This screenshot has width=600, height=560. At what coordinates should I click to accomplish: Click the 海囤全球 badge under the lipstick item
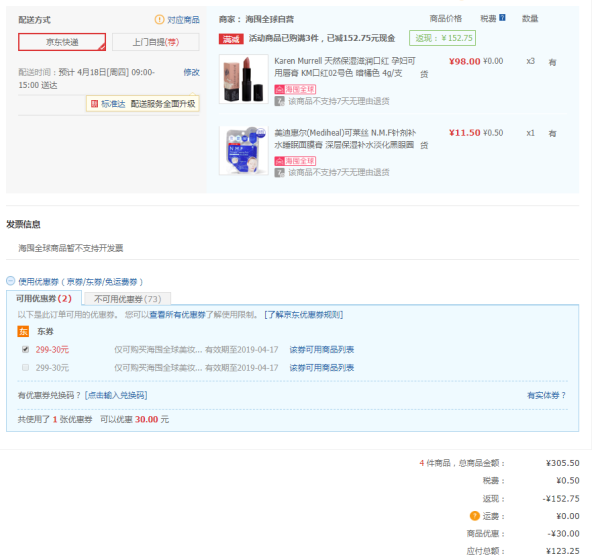tap(295, 90)
